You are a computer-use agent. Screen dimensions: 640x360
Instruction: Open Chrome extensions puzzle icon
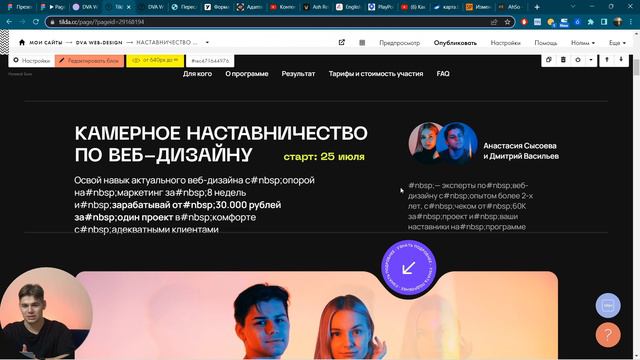(591, 22)
